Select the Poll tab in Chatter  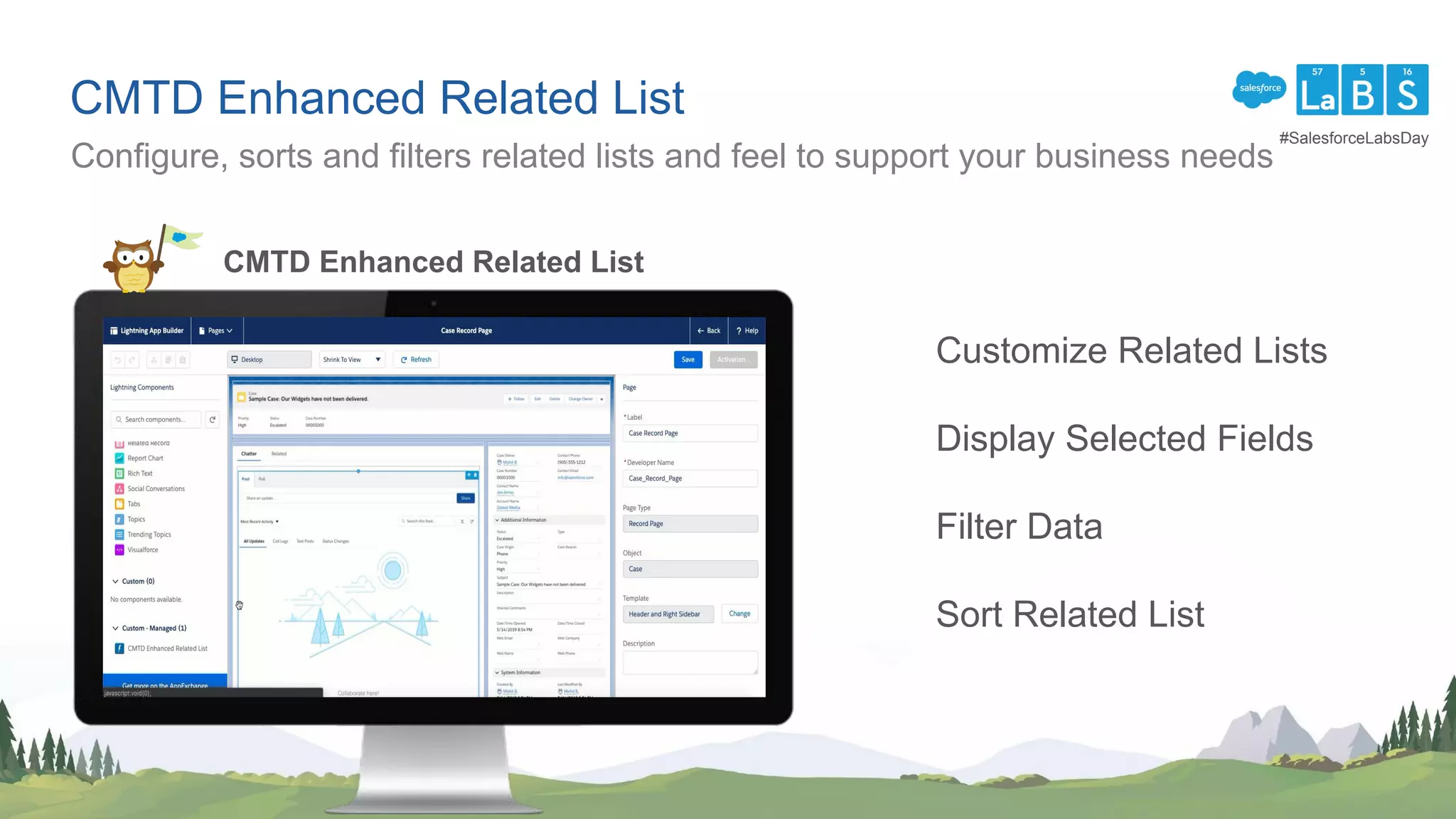(x=262, y=479)
